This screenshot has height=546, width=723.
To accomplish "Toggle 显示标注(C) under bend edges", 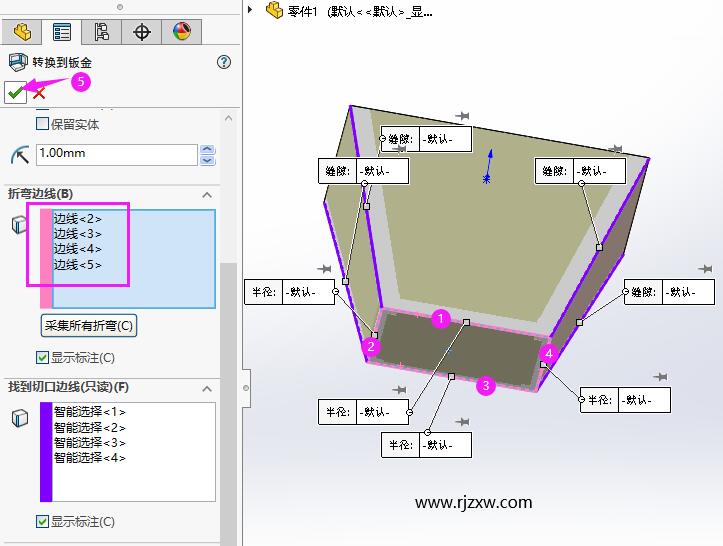I will pos(42,357).
